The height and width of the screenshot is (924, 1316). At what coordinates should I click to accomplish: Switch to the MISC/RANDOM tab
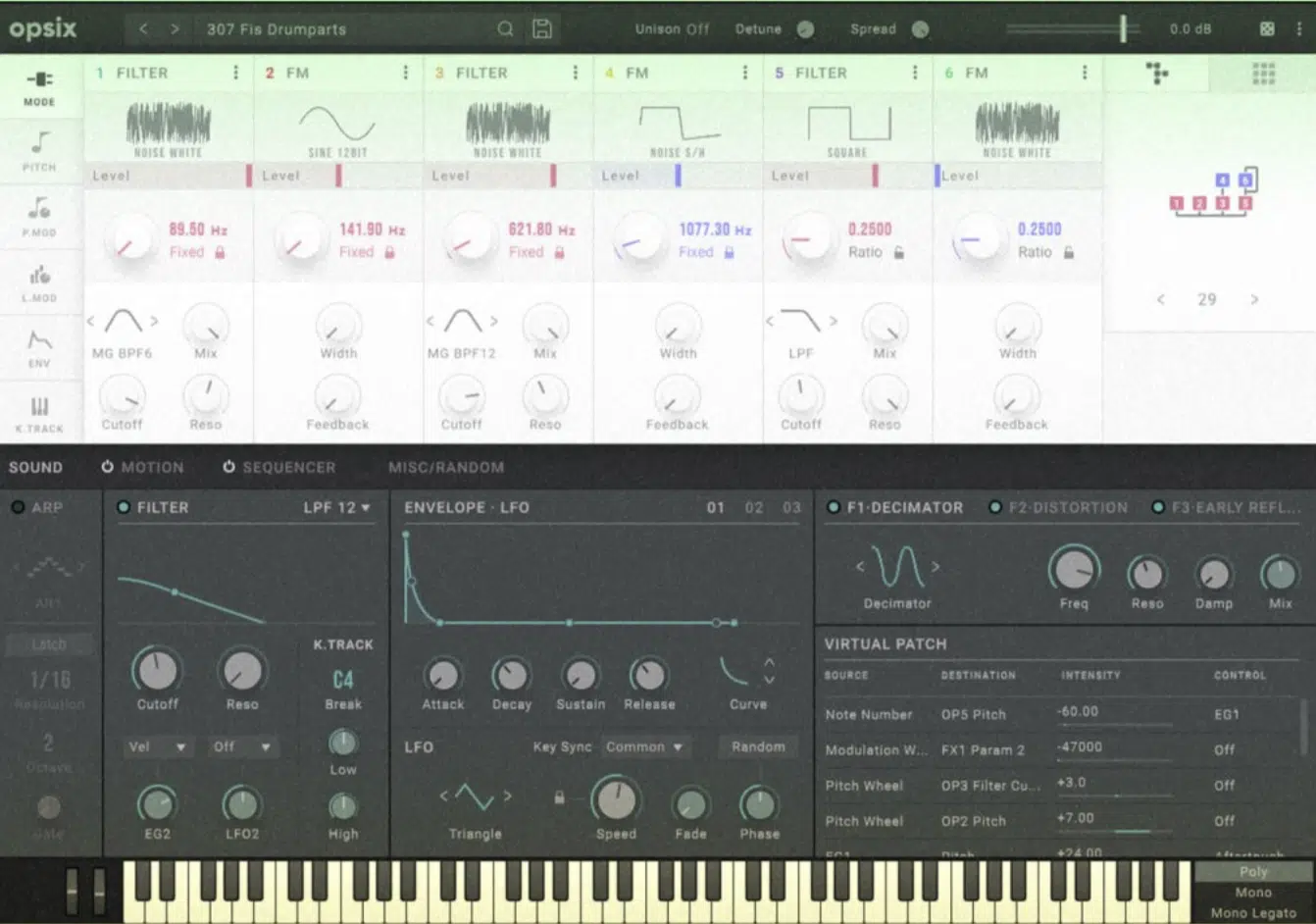point(446,468)
